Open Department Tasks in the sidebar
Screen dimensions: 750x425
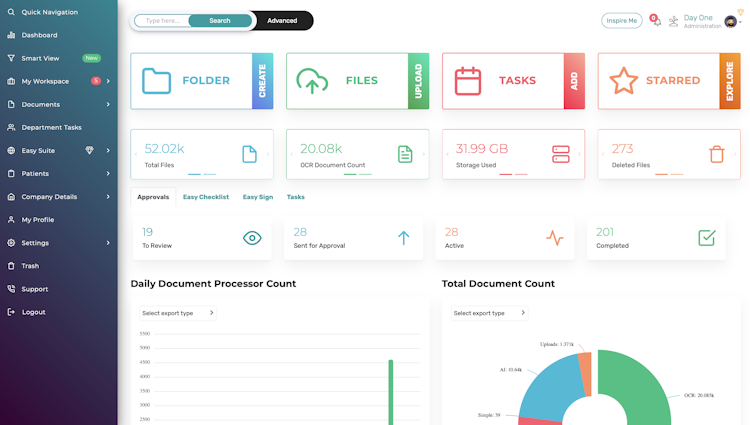[x=51, y=127]
